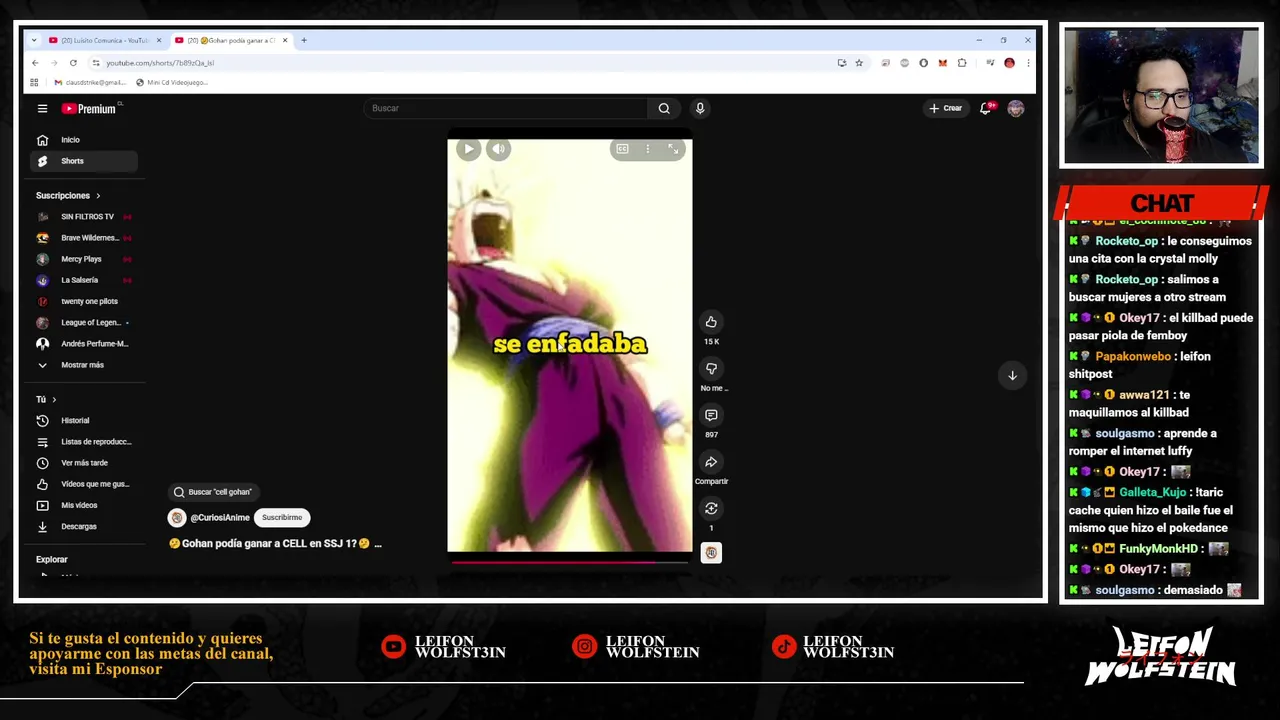This screenshot has width=1280, height=720.
Task: Subscribe with the Suscribirme button
Action: [x=282, y=518]
